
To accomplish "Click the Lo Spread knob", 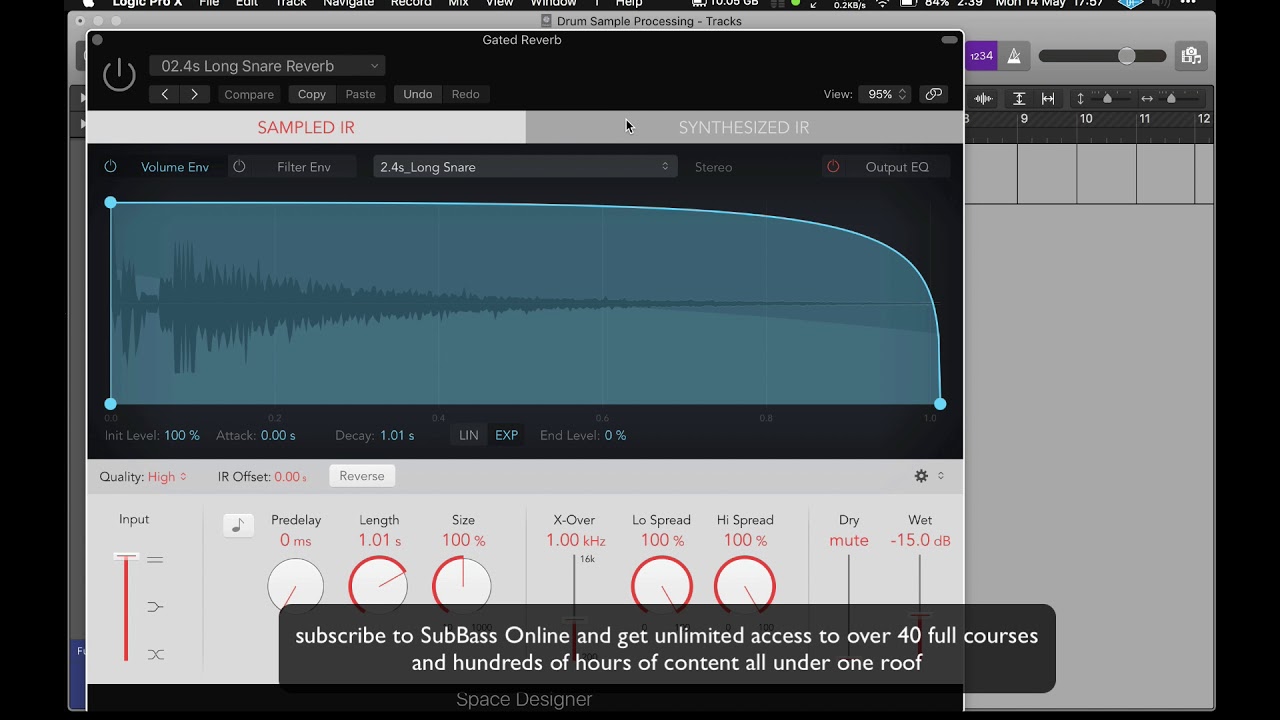I will pyautogui.click(x=662, y=586).
